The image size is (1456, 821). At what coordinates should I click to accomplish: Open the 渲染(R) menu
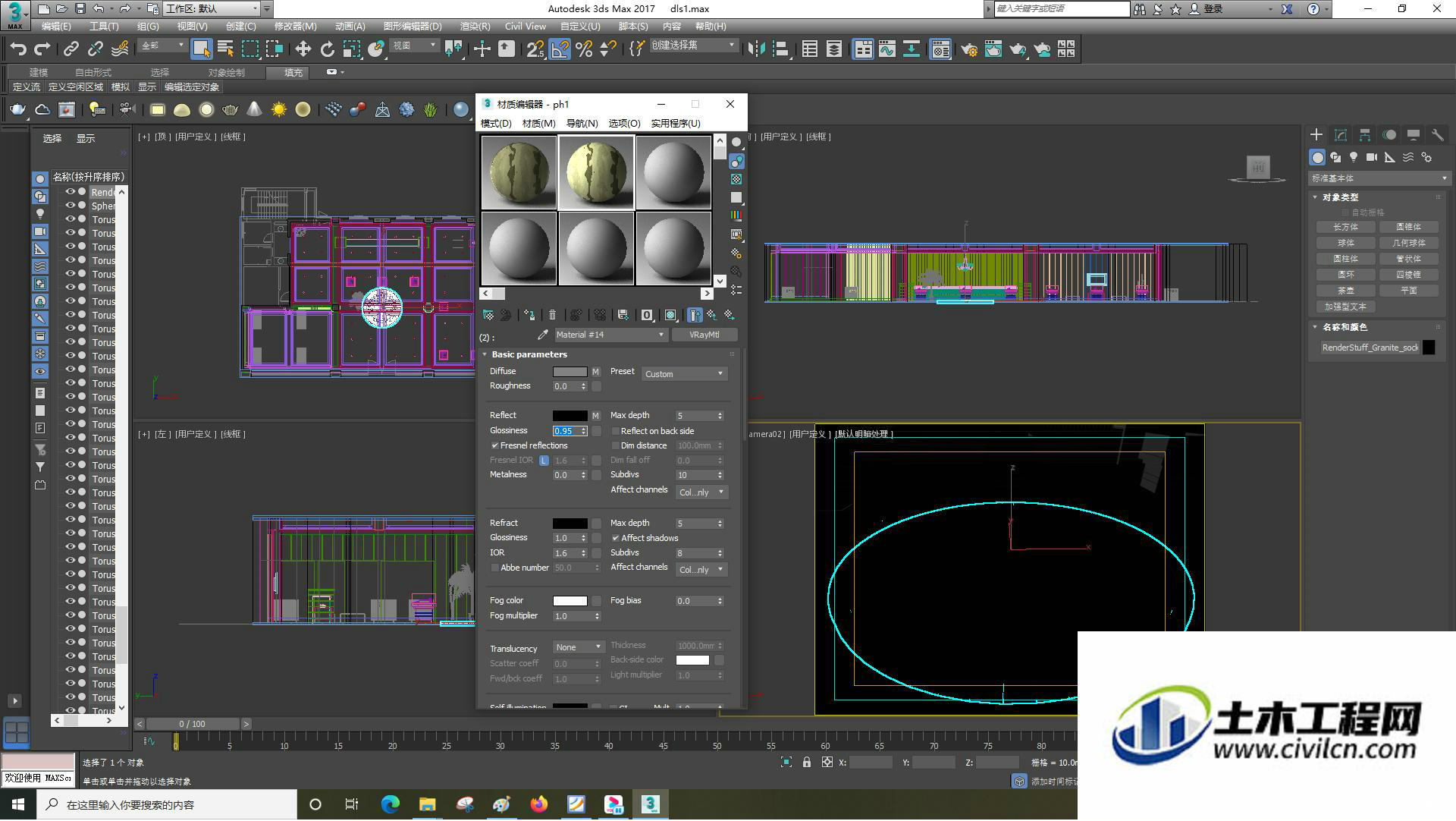475,27
